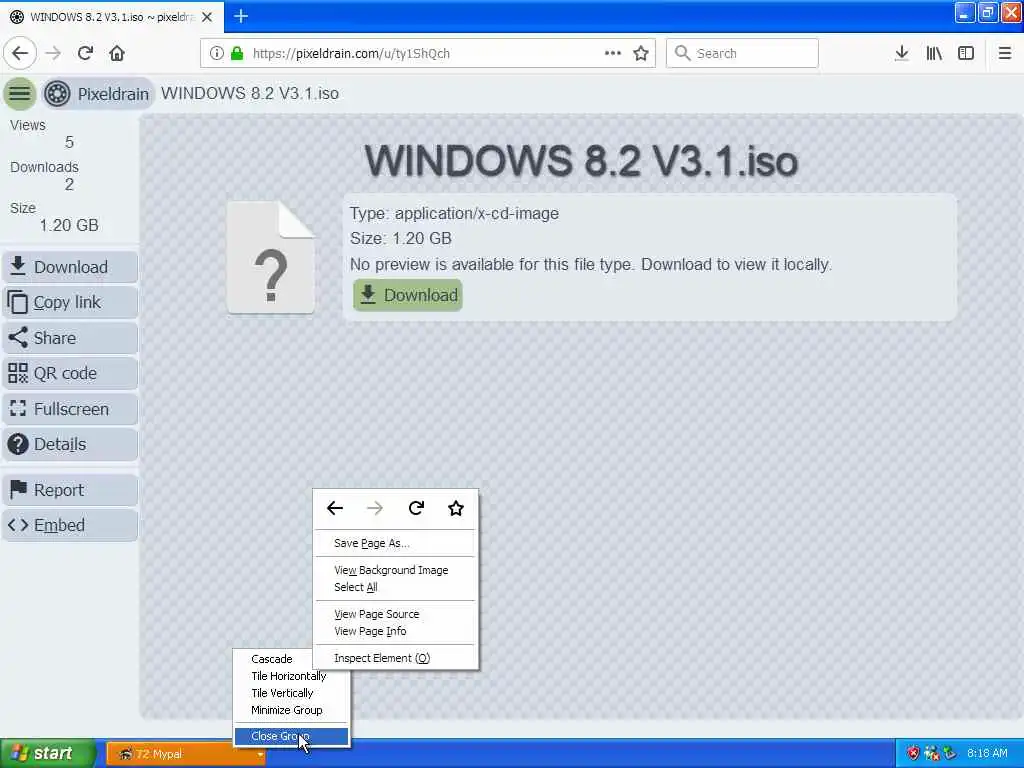This screenshot has height=768, width=1024.
Task: Open the Library icon in toolbar
Action: pyautogui.click(x=934, y=54)
